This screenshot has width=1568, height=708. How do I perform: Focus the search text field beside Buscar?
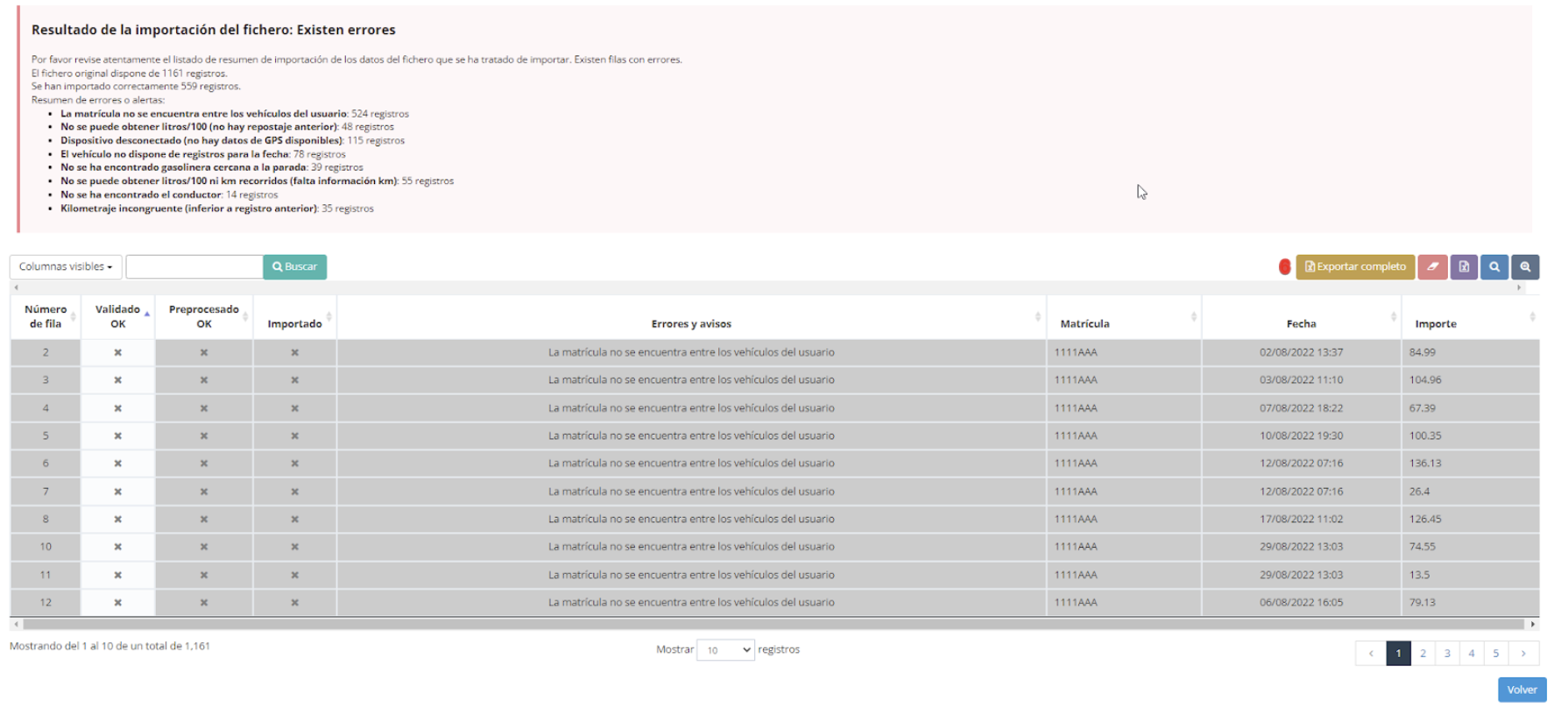click(x=194, y=267)
